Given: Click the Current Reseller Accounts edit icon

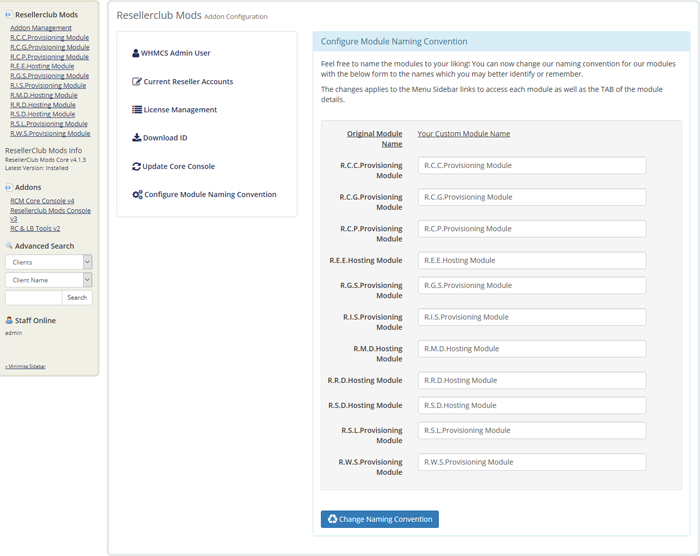Looking at the screenshot, I should pos(137,81).
